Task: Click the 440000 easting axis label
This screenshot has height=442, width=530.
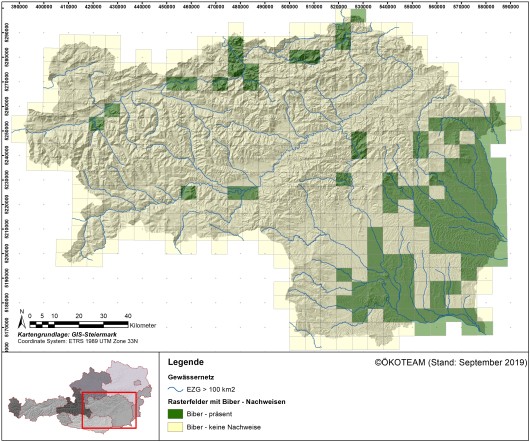Action: tap(142, 6)
